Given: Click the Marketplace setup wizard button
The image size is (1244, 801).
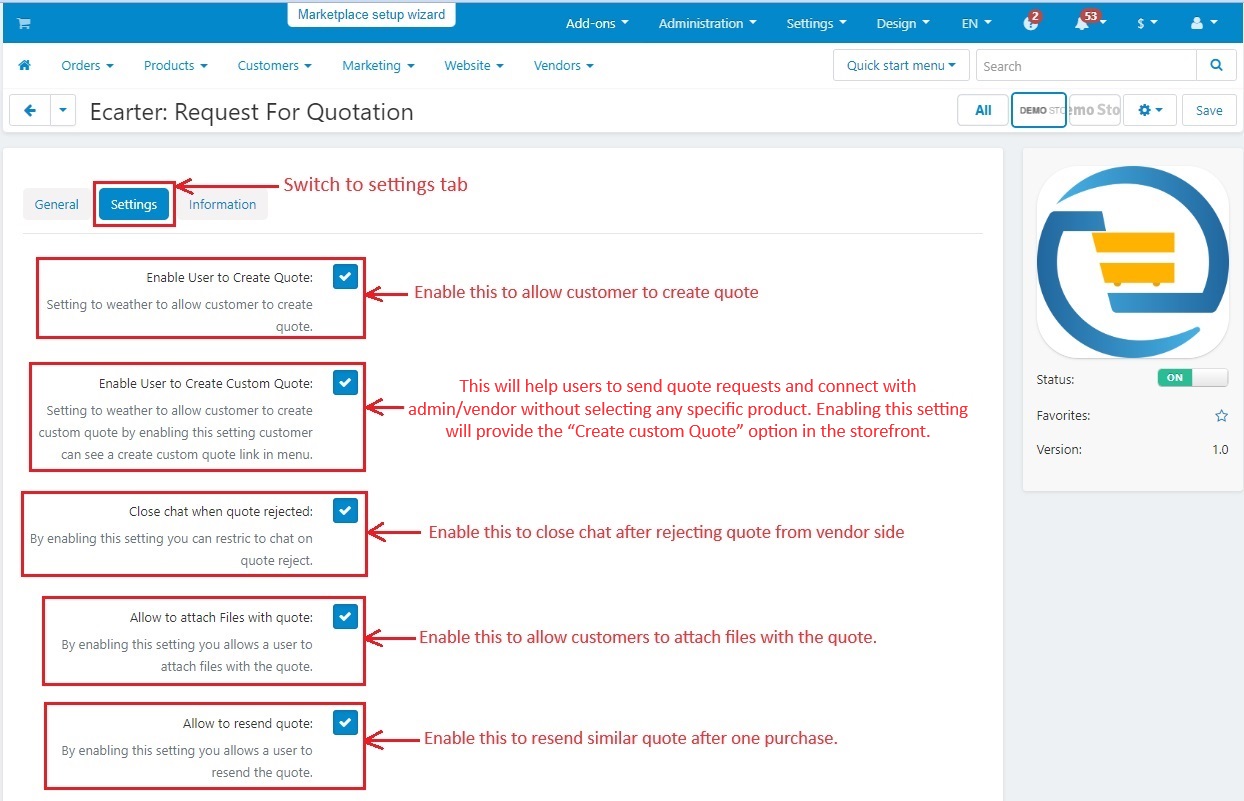Looking at the screenshot, I should click(x=372, y=15).
